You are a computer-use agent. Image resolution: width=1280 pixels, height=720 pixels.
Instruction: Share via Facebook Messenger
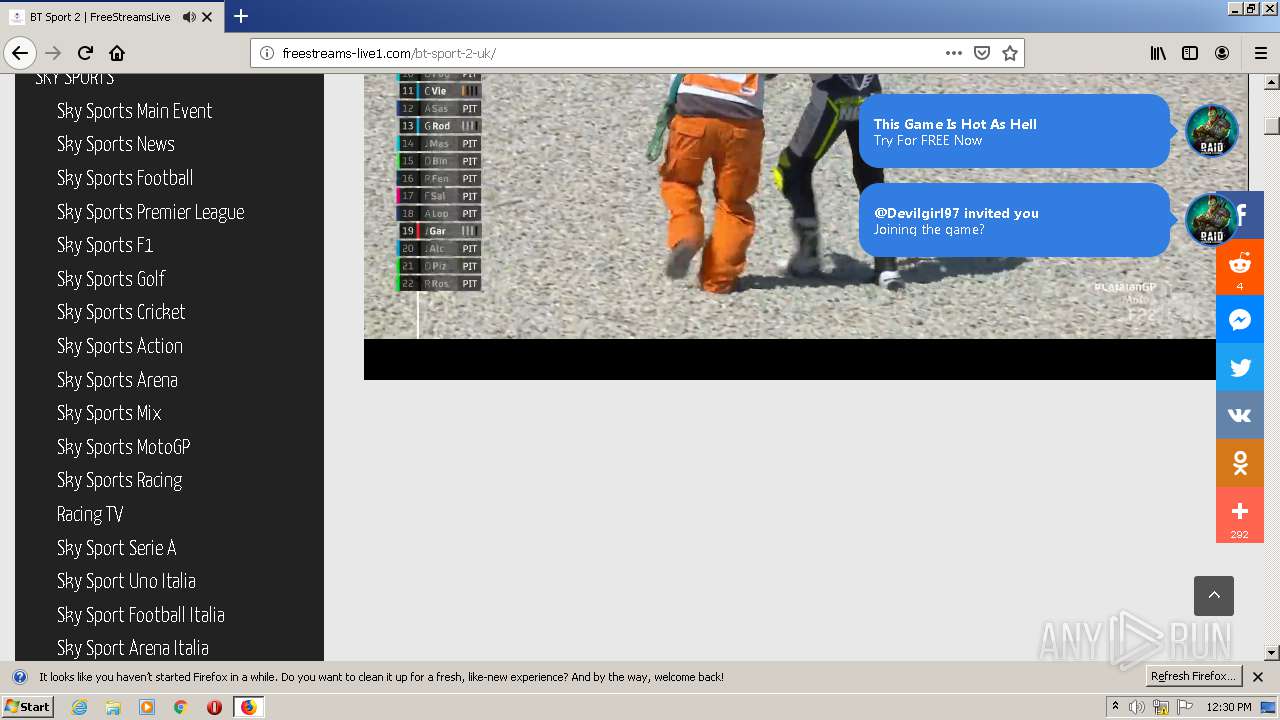click(1240, 319)
